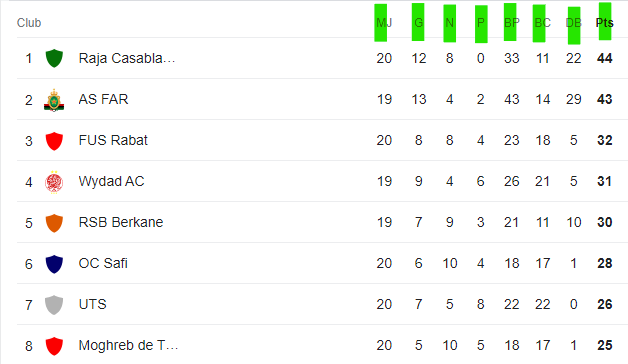Click the Club column header
Screen dimensions: 628x364
point(29,23)
